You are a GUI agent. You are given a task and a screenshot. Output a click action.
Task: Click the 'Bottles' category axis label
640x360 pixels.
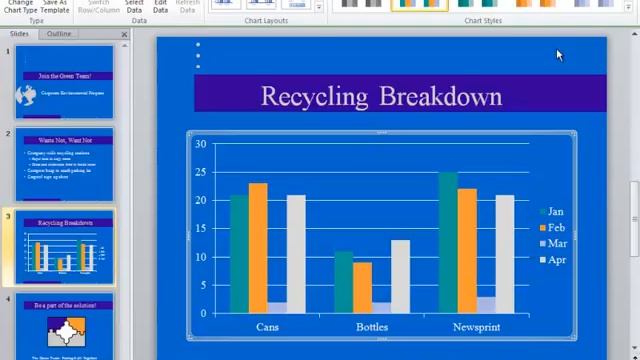point(372,327)
